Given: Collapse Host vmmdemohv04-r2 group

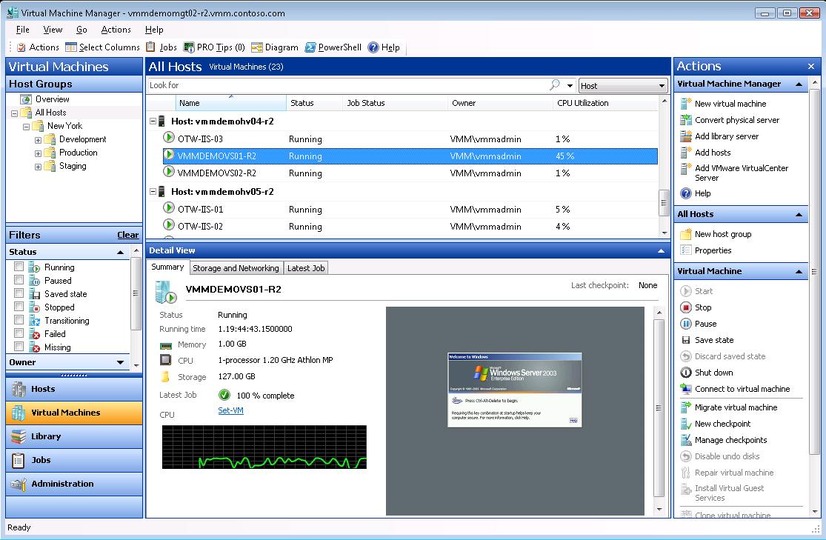Looking at the screenshot, I should [153, 121].
